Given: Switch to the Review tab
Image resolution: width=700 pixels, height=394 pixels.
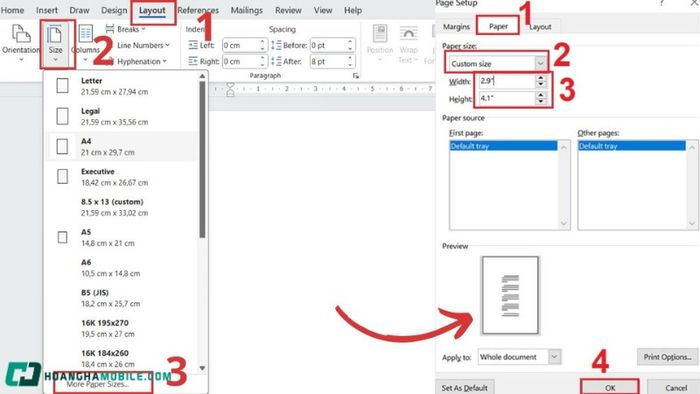Looking at the screenshot, I should point(288,10).
